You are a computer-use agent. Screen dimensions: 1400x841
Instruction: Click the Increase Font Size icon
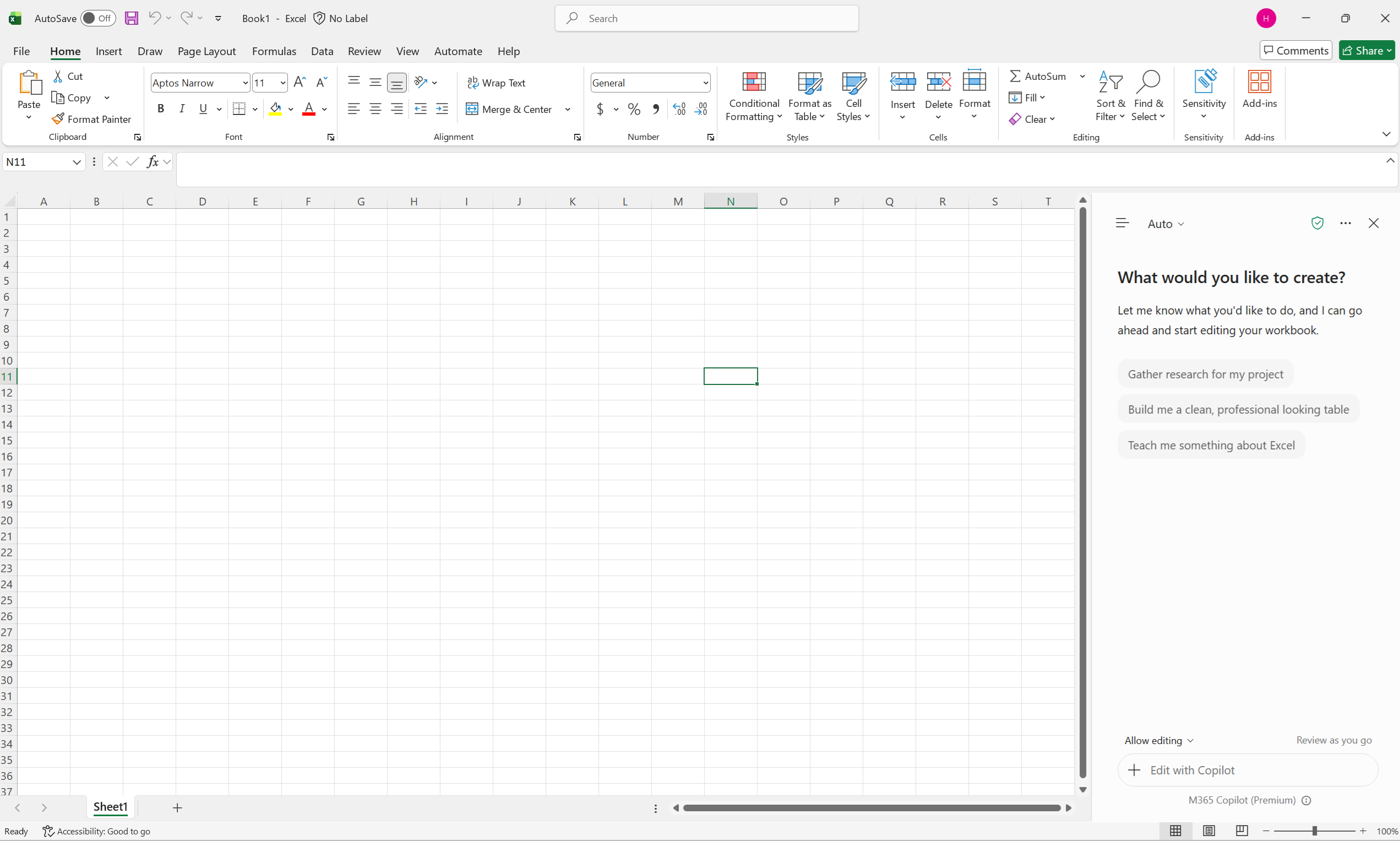[x=299, y=82]
